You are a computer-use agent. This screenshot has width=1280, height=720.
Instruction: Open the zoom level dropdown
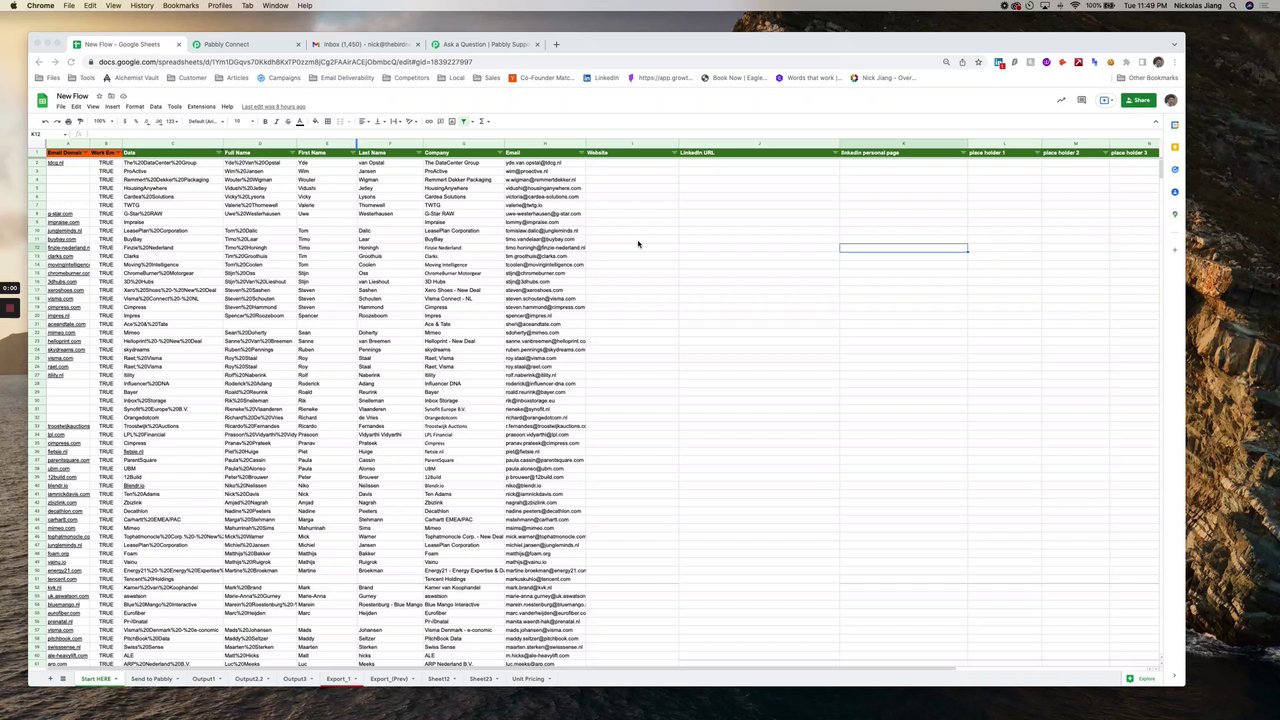pyautogui.click(x=103, y=121)
